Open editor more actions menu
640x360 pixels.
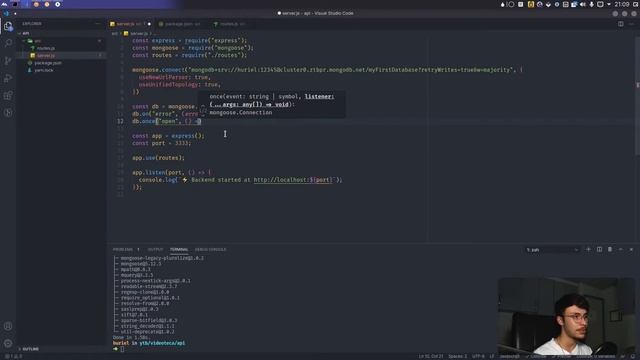(631, 24)
